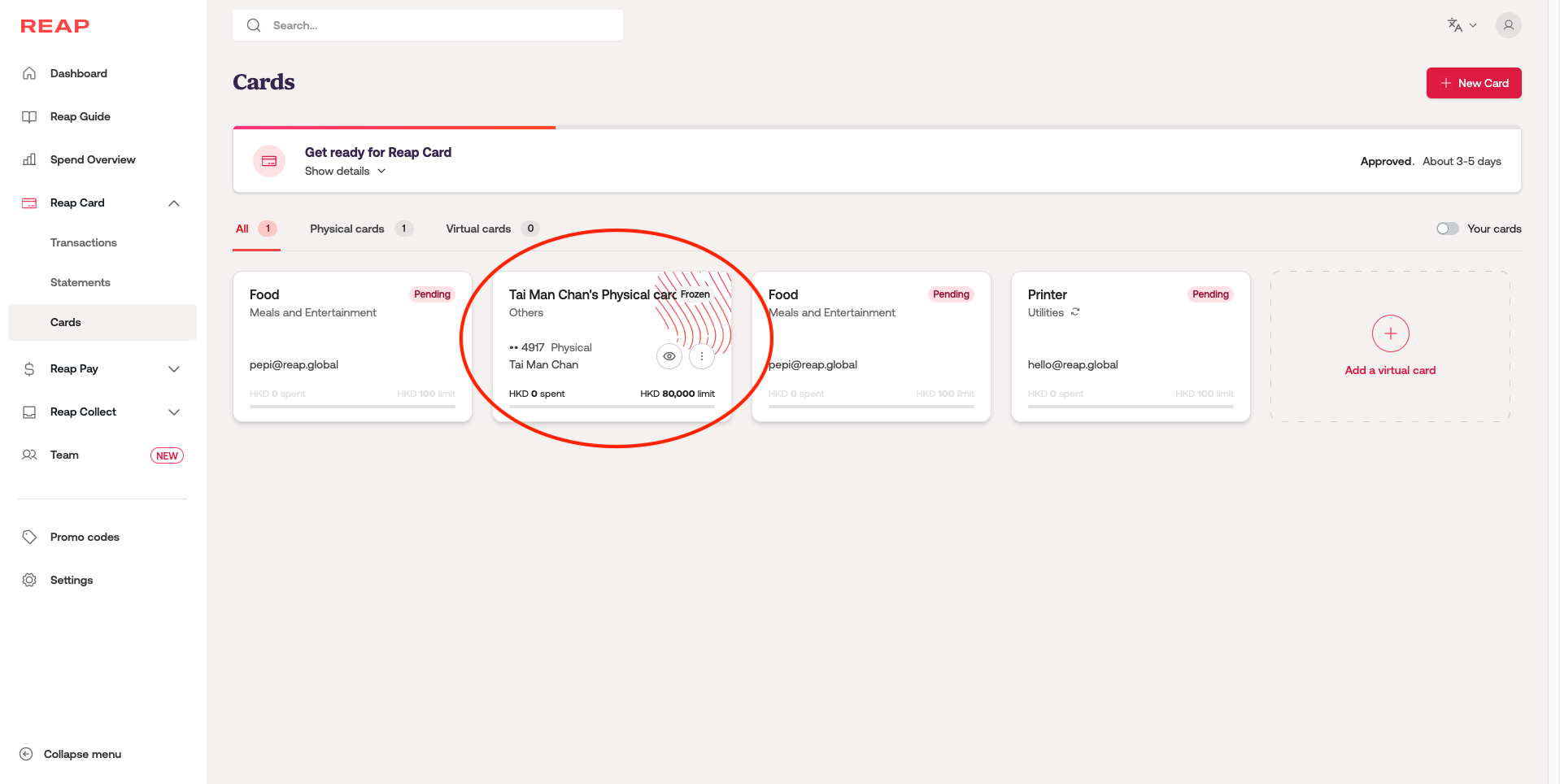This screenshot has height=784, width=1560.
Task: Expand the Reap Pay submenu
Action: [x=173, y=369]
